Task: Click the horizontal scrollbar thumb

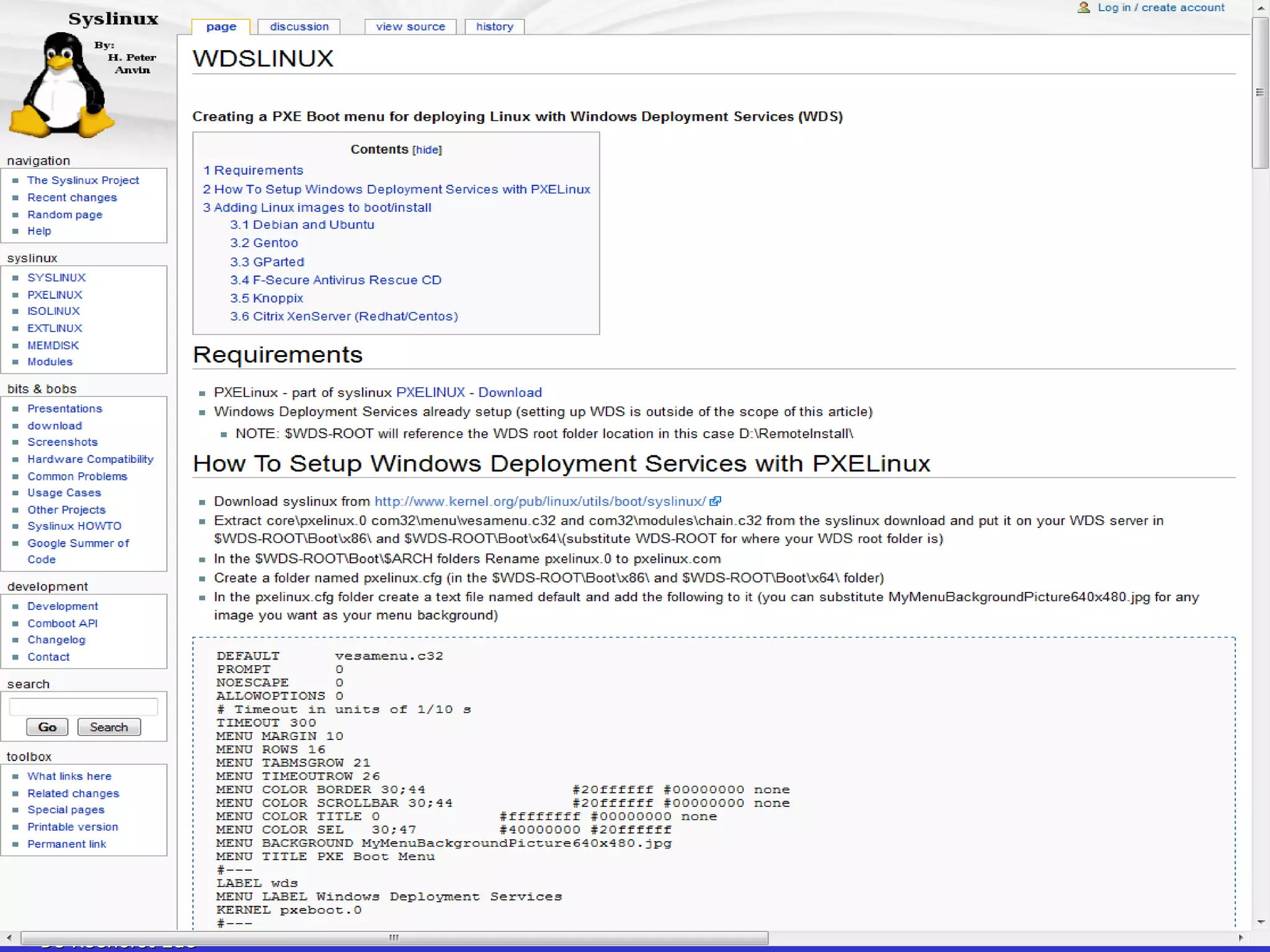Action: point(394,938)
